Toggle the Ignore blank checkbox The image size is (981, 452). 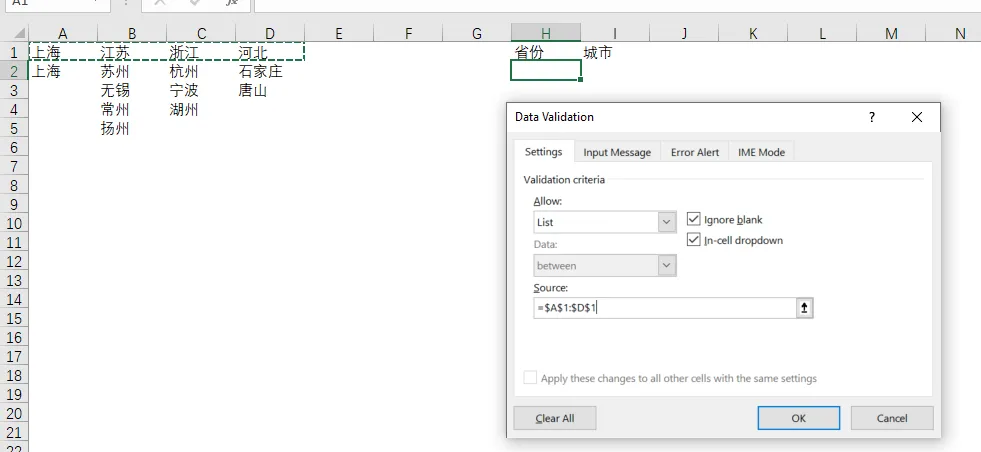[x=695, y=219]
